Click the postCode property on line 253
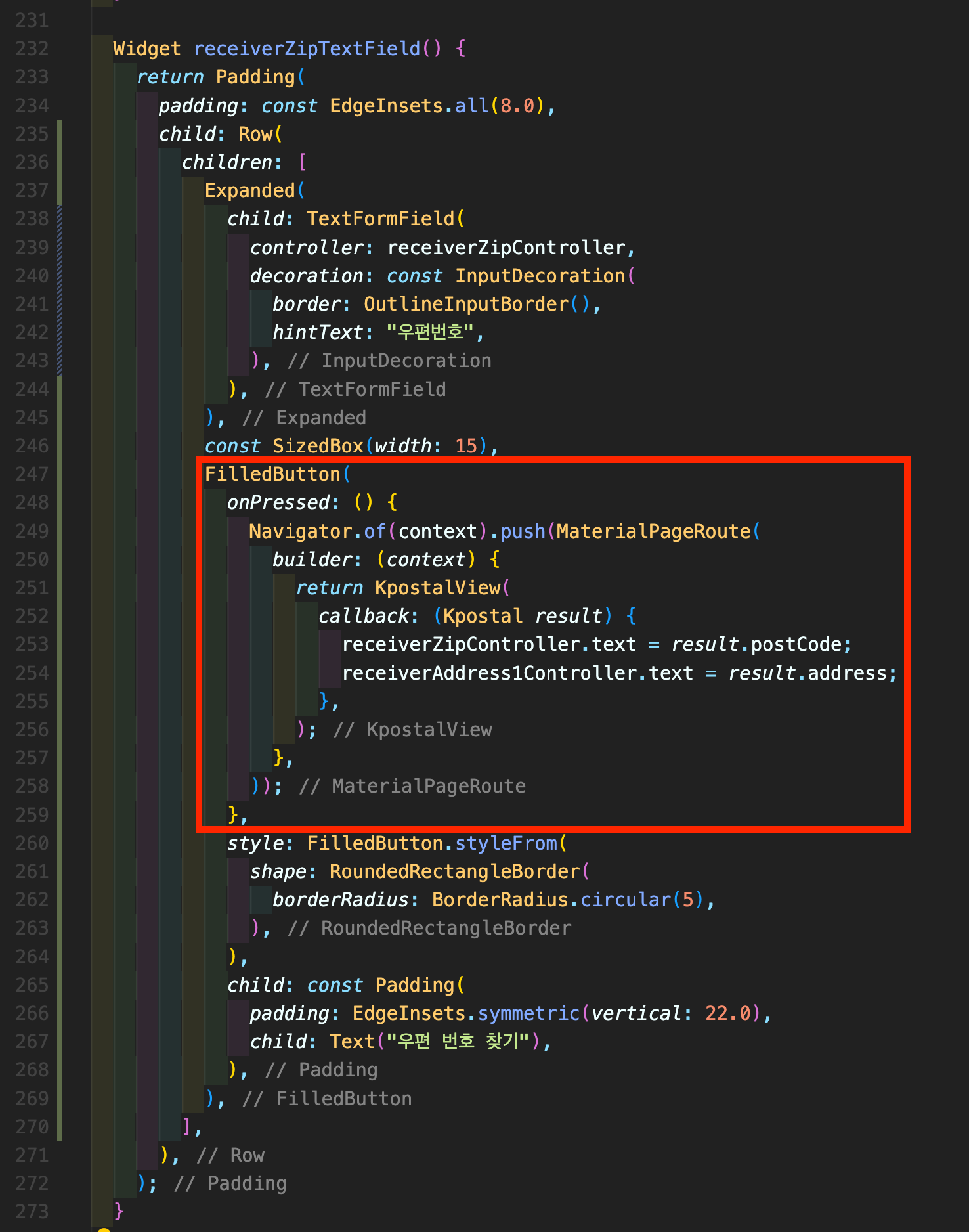 [x=796, y=644]
